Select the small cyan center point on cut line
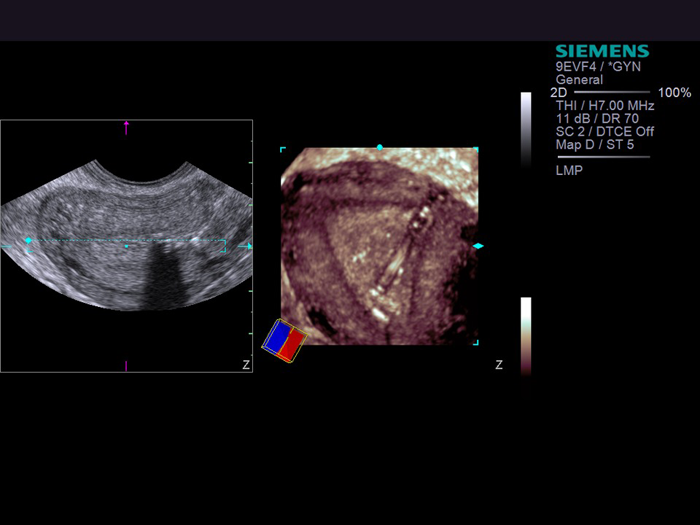Viewport: 700px width, 525px height. pyautogui.click(x=126, y=246)
